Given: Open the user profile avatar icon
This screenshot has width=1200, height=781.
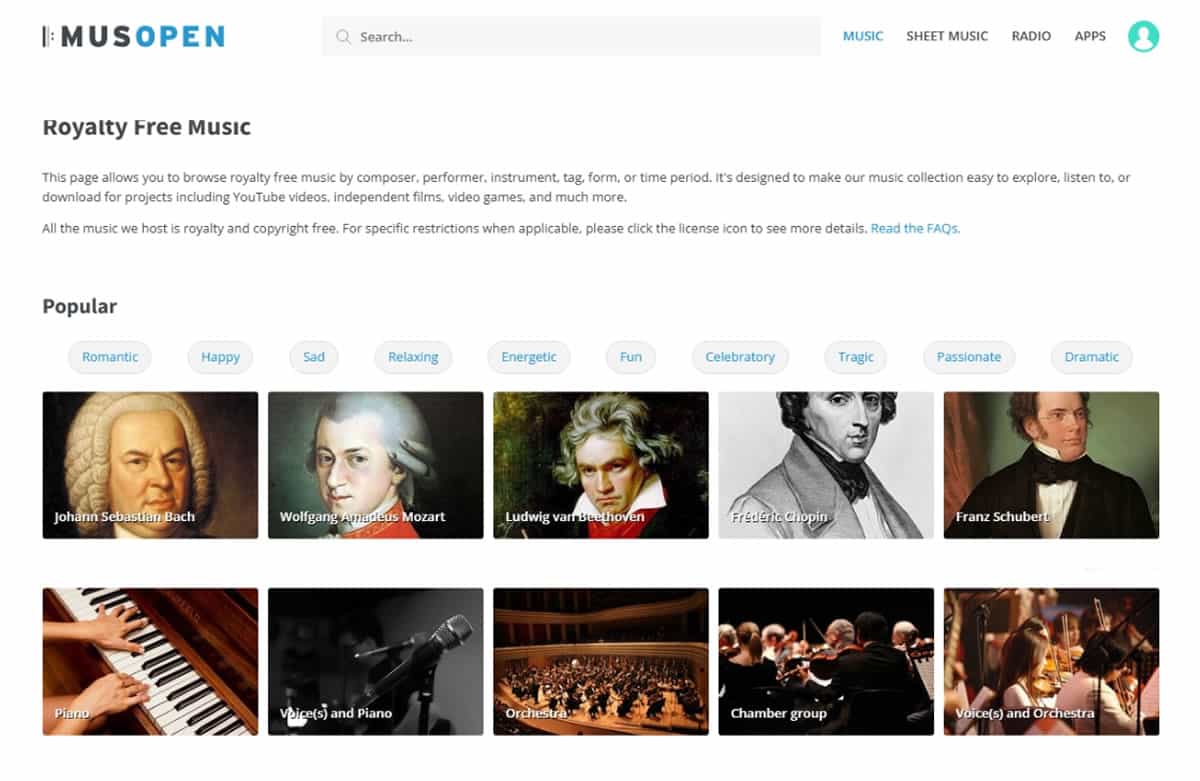Looking at the screenshot, I should click(1143, 36).
